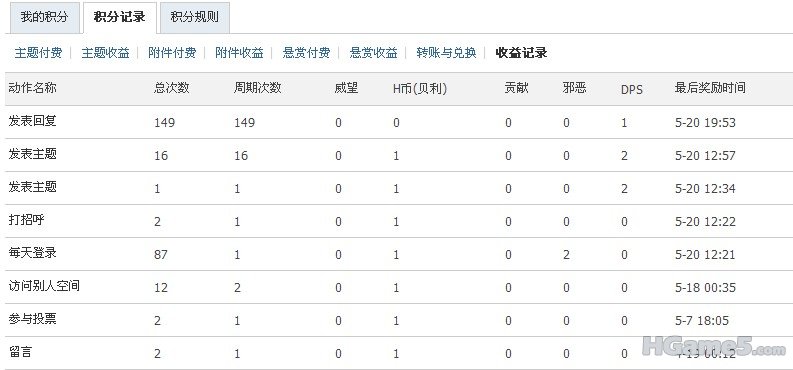The width and height of the screenshot is (793, 370).
Task: Go to 转账与兑换 page
Action: point(446,53)
